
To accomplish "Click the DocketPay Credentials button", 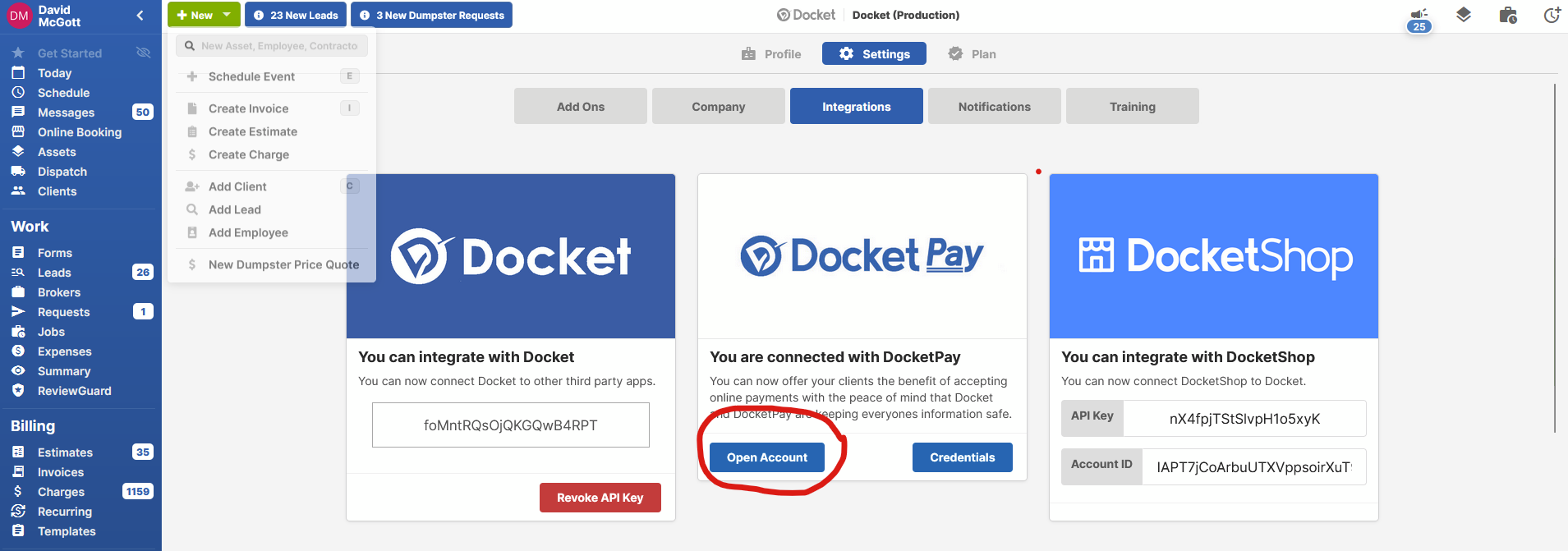I will pos(963,457).
